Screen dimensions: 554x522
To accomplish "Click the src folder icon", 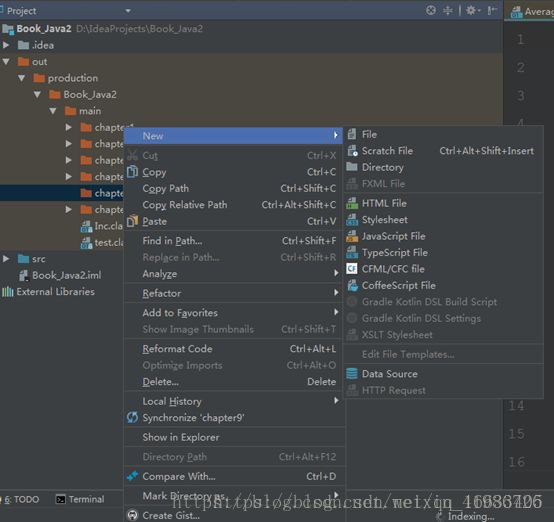I will (x=24, y=259).
